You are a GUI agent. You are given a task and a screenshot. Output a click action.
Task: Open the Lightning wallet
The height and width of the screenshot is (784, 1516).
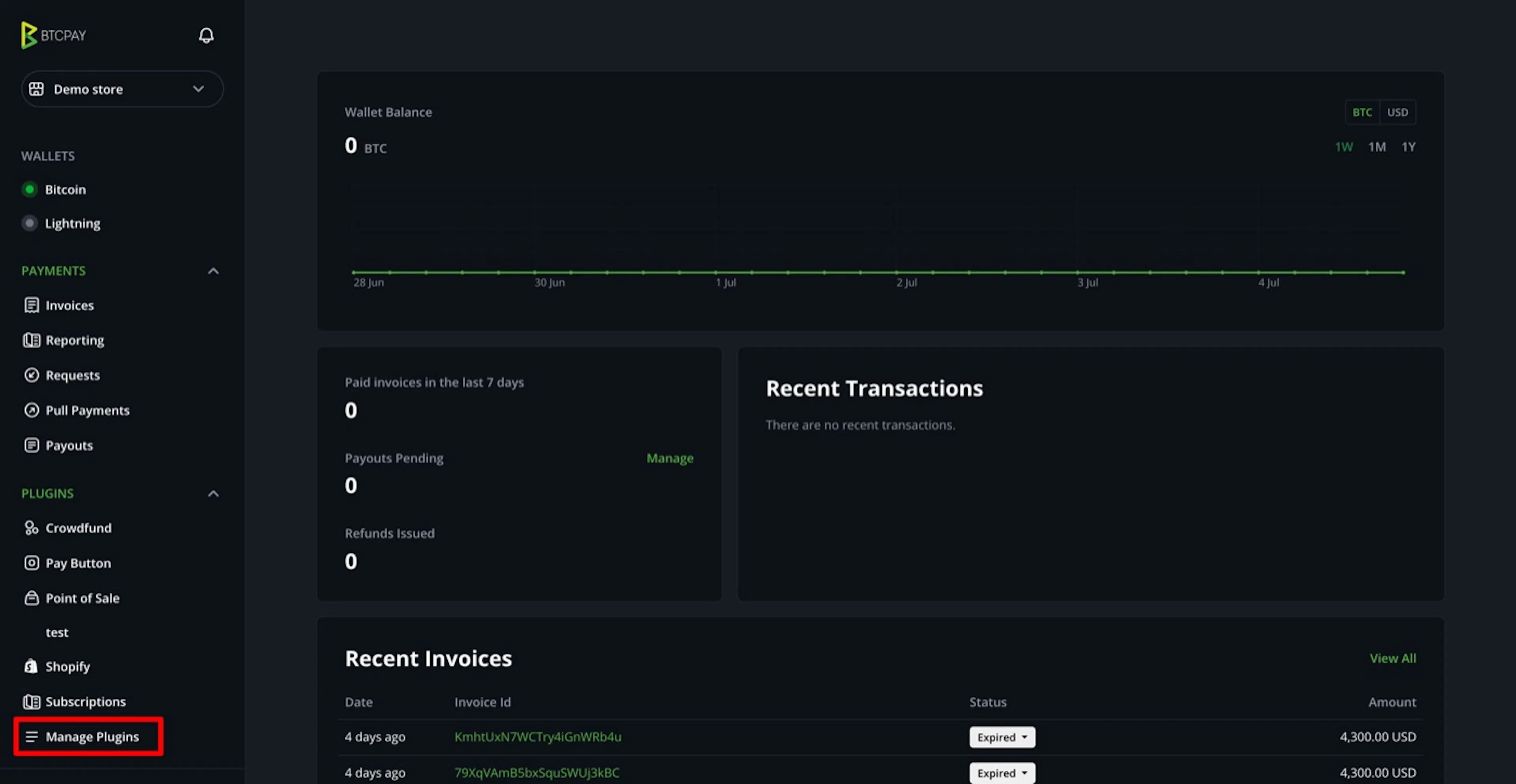coord(72,224)
